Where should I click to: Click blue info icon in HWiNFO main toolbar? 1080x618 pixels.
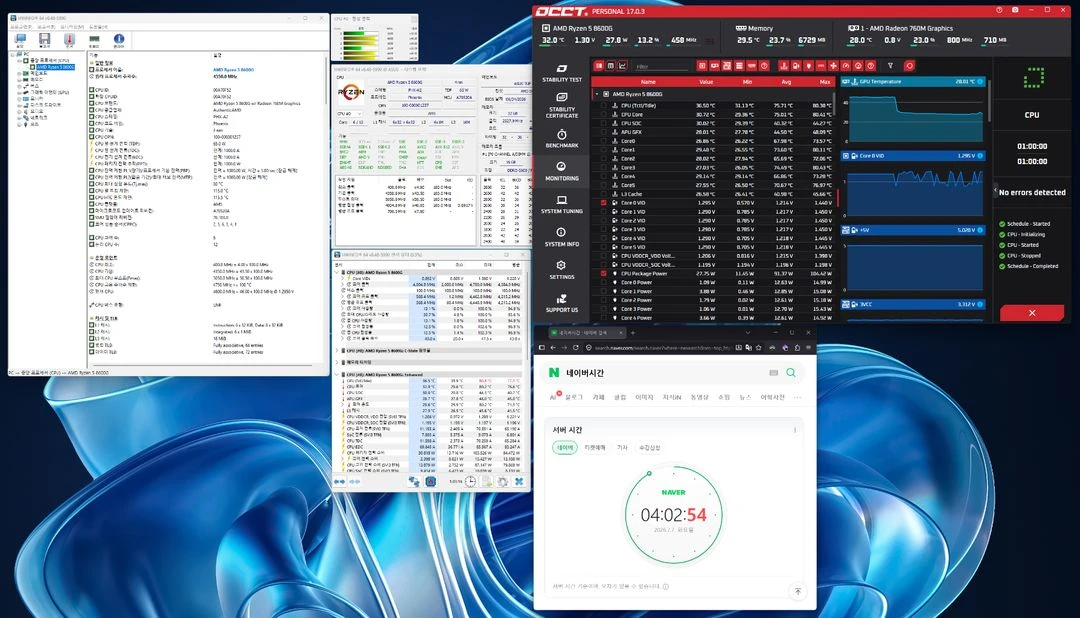coord(118,39)
